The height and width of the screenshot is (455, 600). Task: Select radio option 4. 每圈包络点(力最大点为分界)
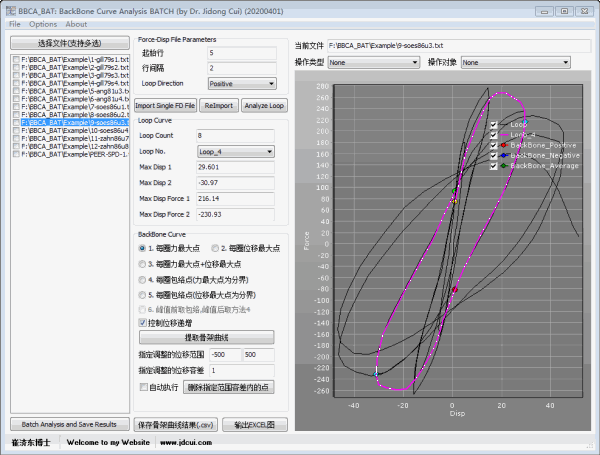click(x=142, y=280)
